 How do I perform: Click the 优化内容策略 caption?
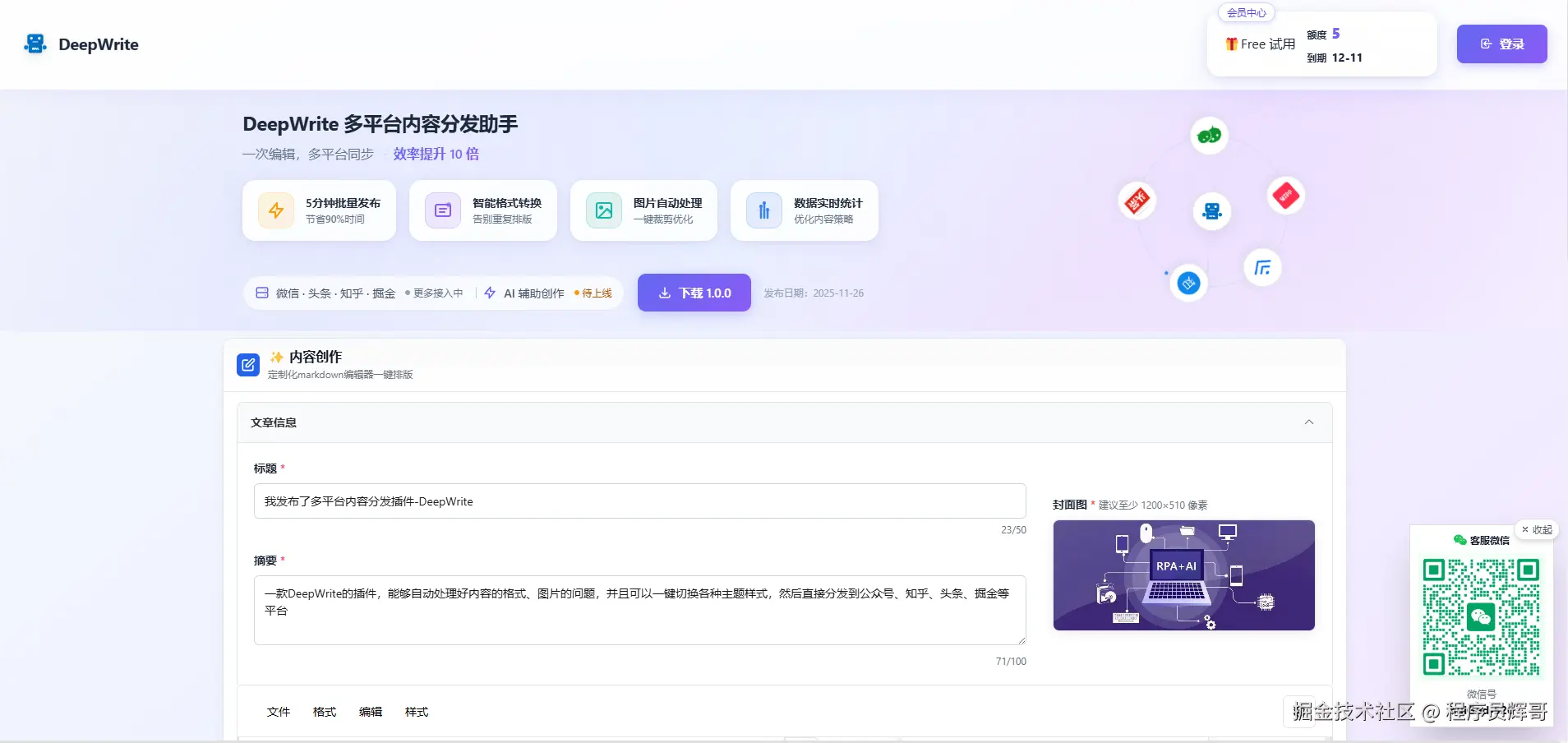823,219
